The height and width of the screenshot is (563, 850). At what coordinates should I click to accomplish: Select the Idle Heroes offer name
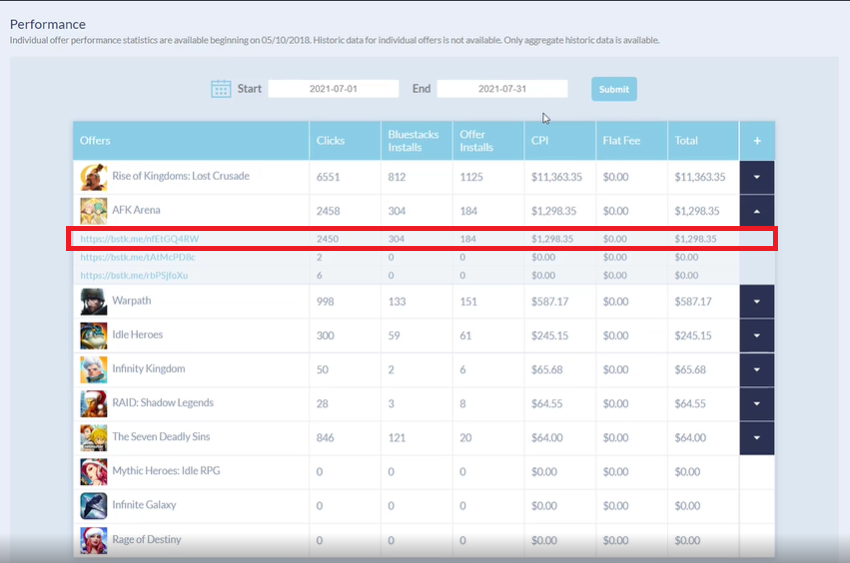(138, 335)
